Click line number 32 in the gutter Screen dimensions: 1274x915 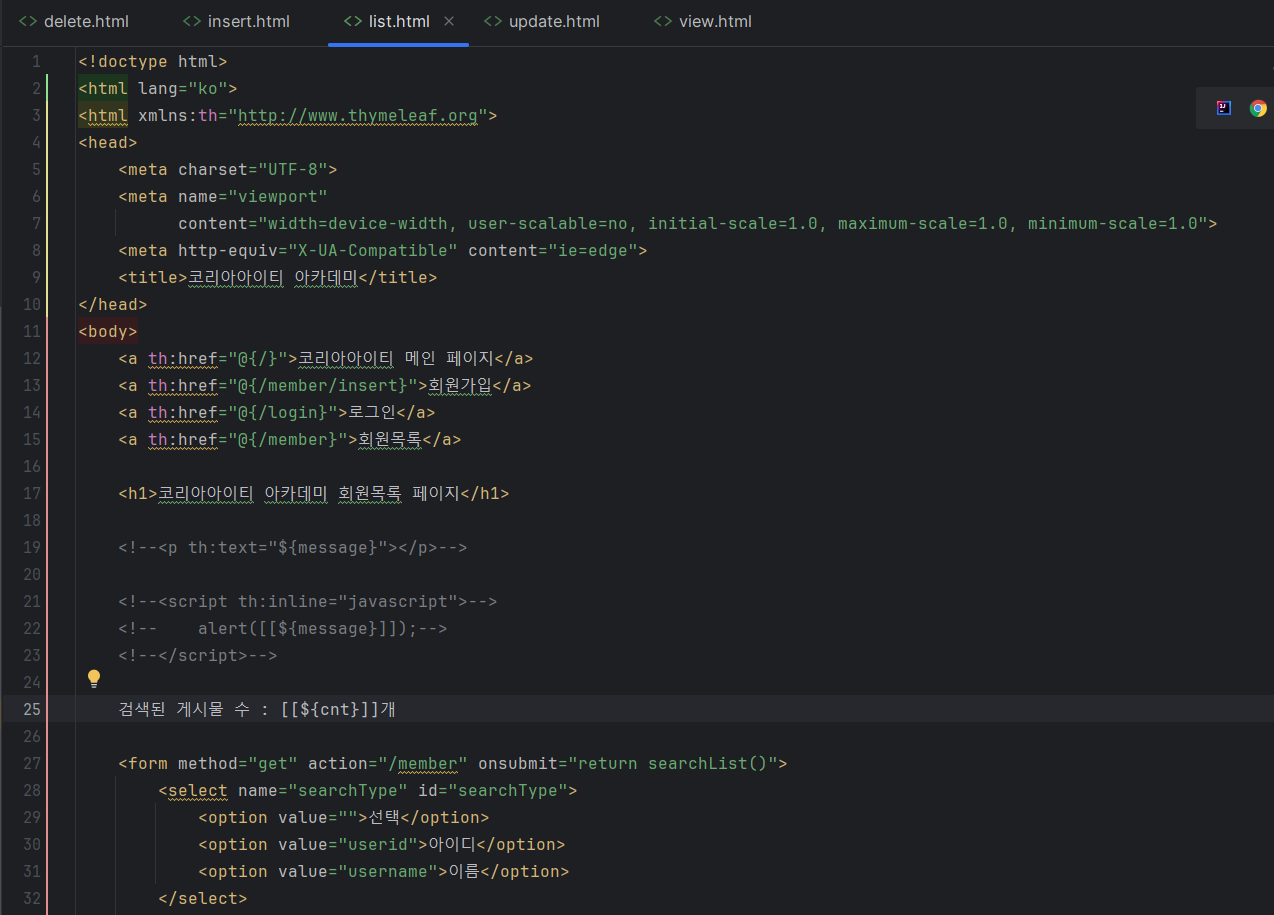32,898
